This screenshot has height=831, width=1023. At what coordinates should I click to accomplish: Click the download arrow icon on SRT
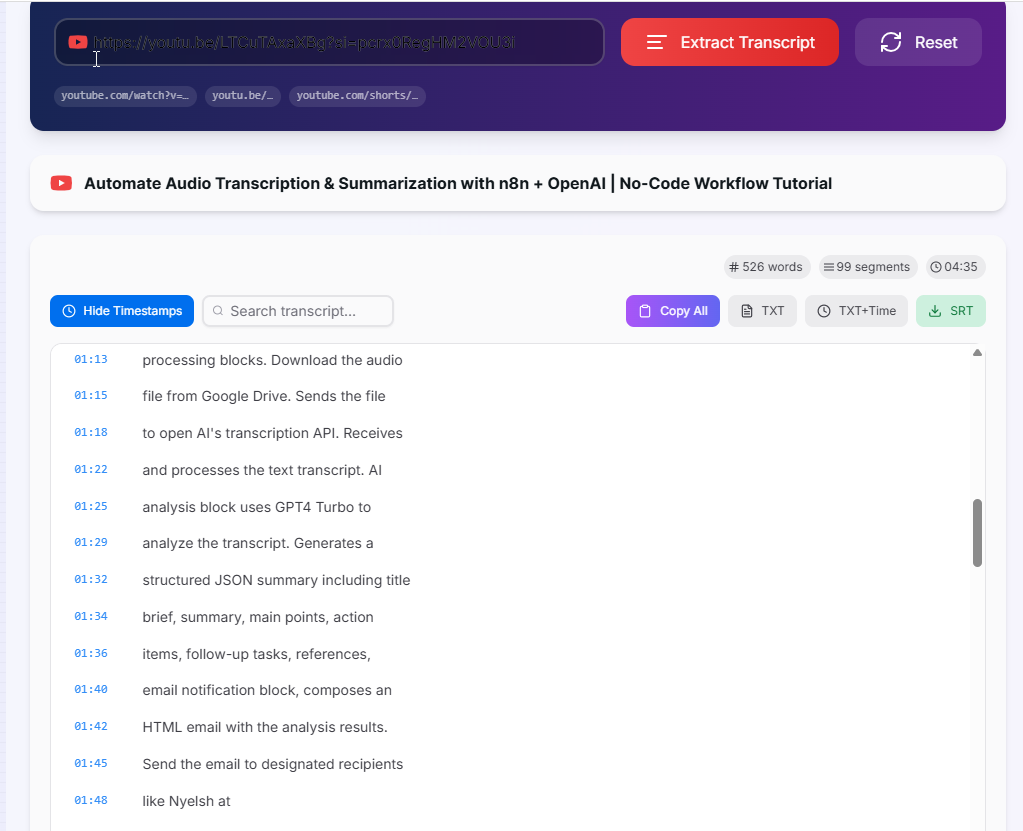(x=935, y=311)
